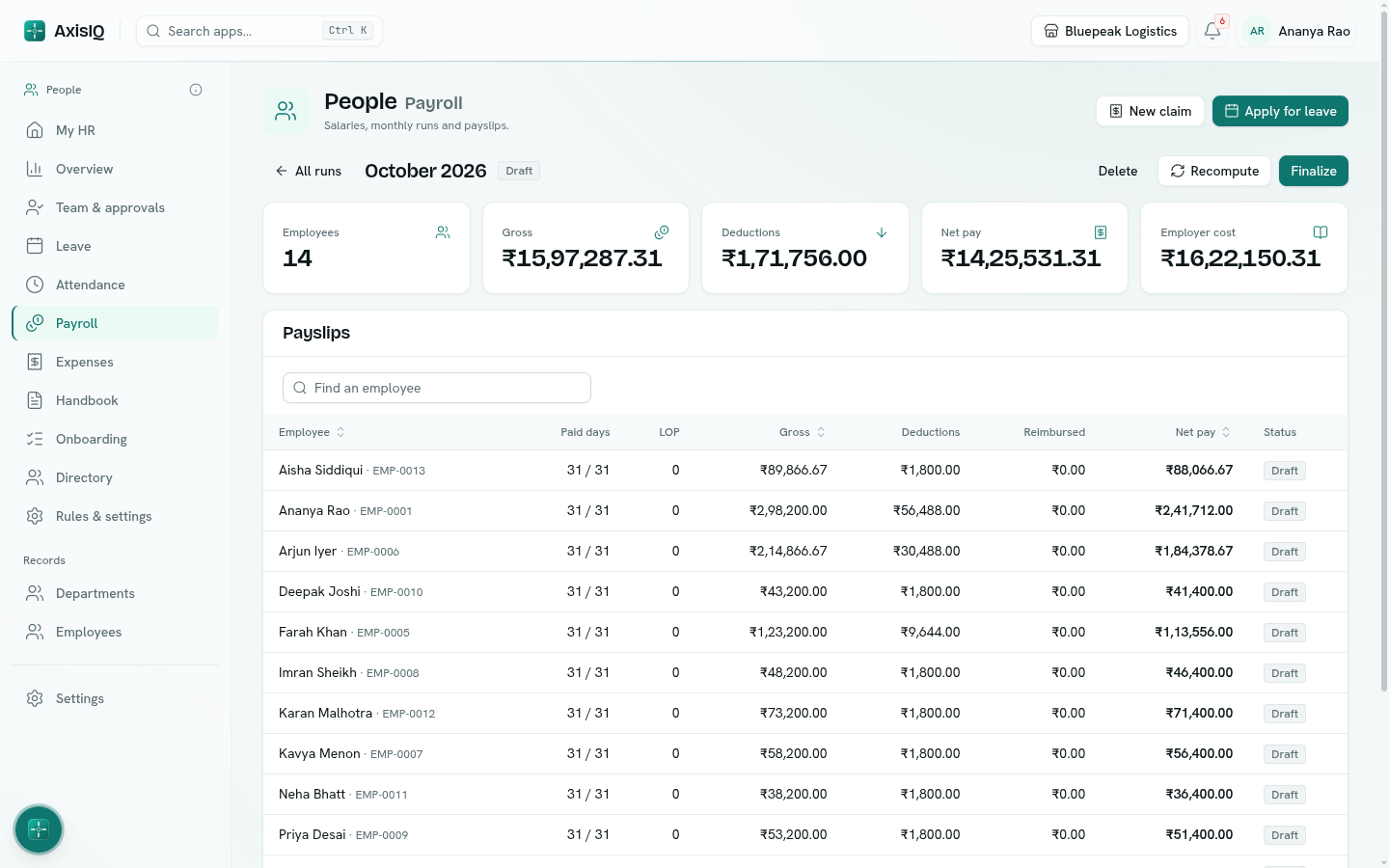This screenshot has width=1389, height=868.
Task: Click the Employer cost book icon
Action: [x=1321, y=232]
